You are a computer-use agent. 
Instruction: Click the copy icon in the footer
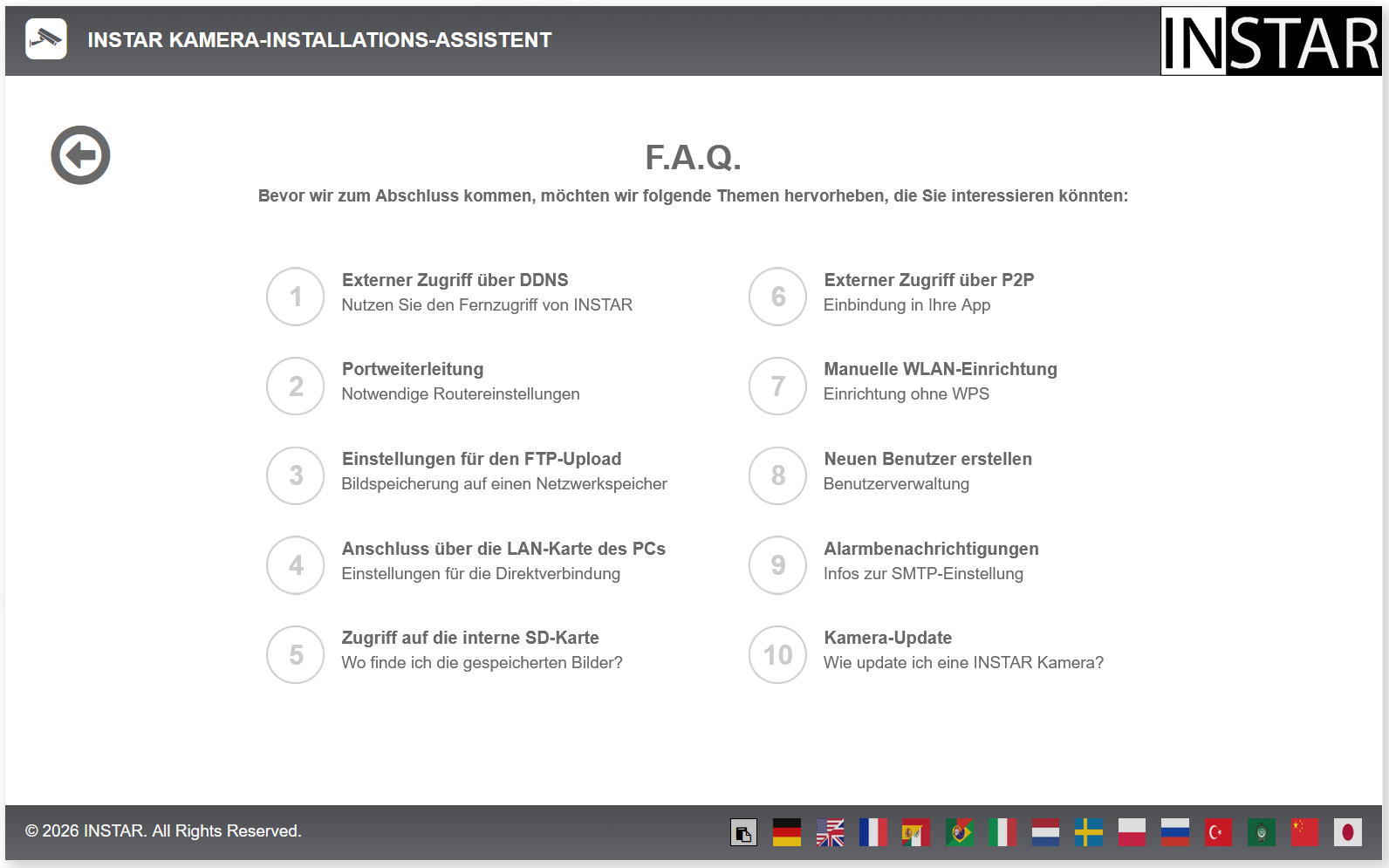(x=743, y=832)
